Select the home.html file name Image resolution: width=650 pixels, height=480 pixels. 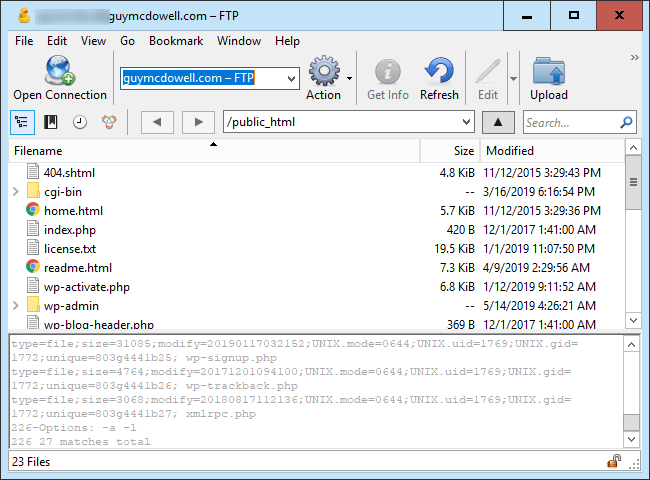(73, 211)
